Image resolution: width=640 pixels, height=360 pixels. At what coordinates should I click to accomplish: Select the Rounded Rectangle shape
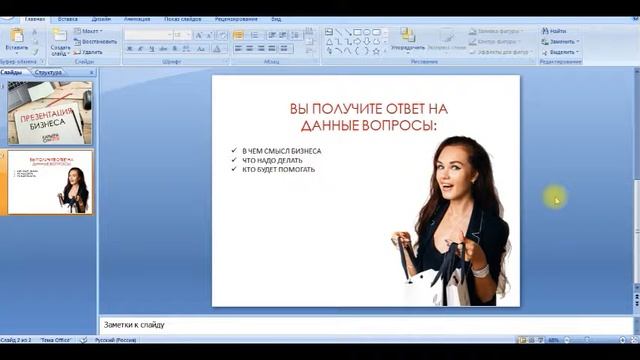pos(376,31)
